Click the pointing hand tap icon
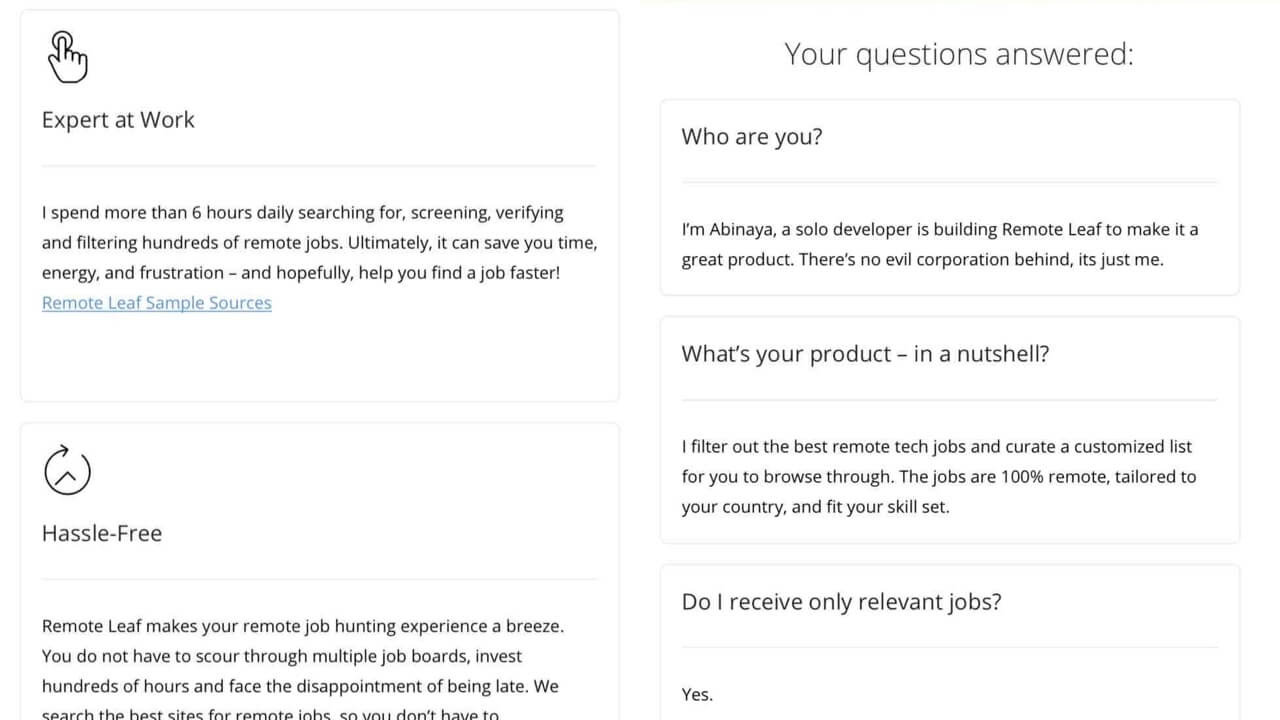The height and width of the screenshot is (720, 1280). click(x=68, y=57)
